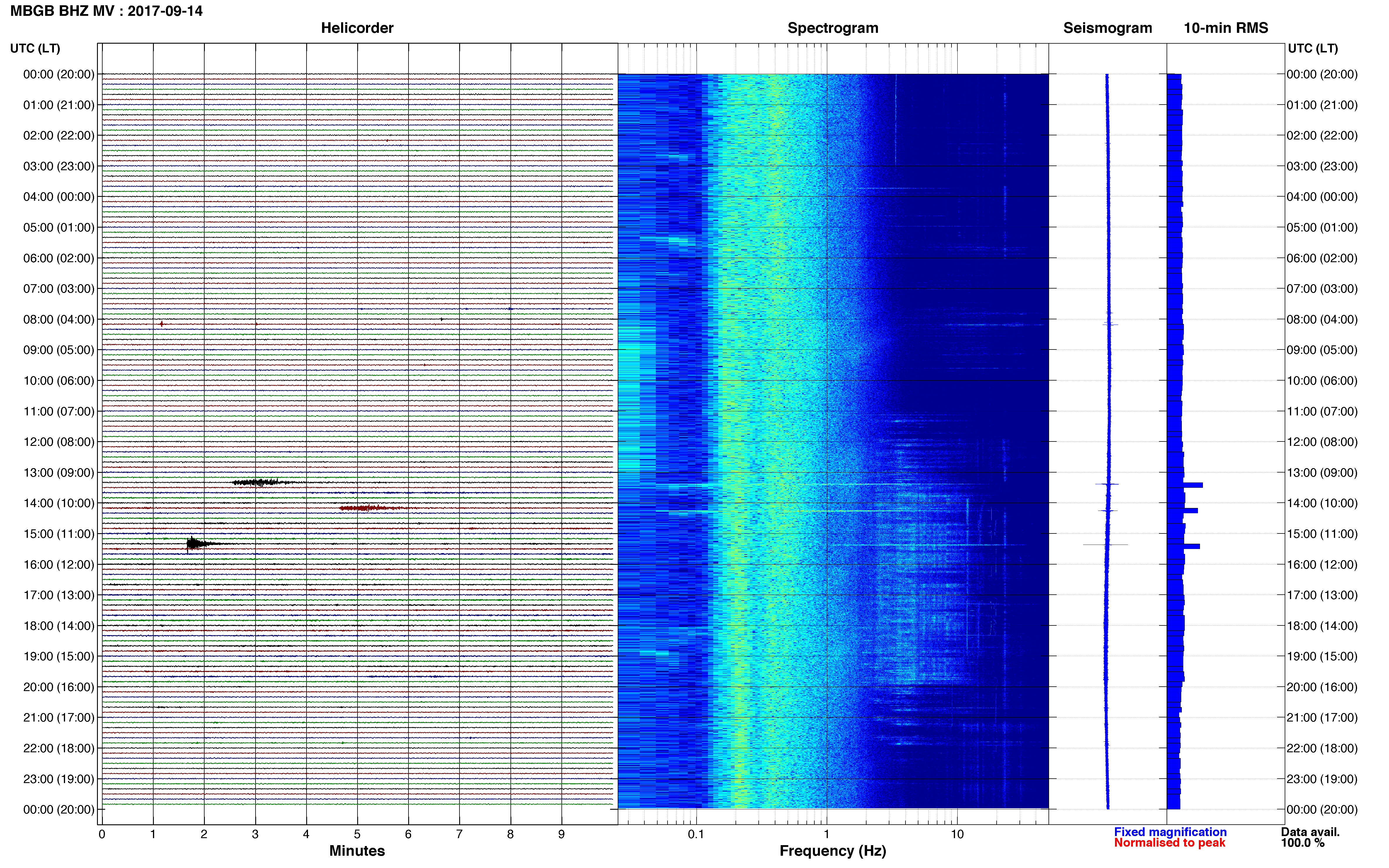Screen dimensions: 1389x868
Task: Click the '5' minutes tick label
Action: tap(357, 834)
